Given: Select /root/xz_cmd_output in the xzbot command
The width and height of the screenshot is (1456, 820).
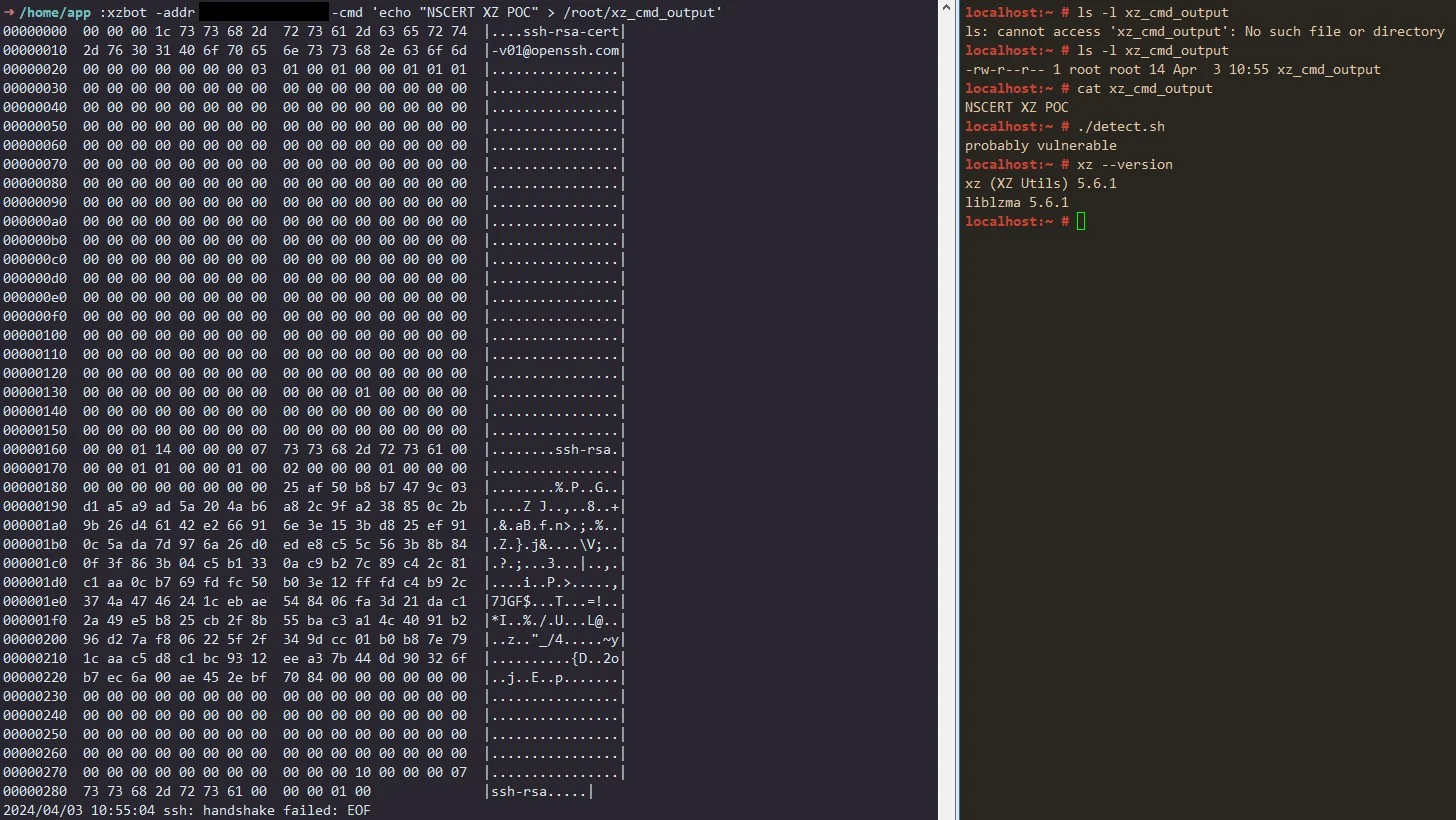Looking at the screenshot, I should pyautogui.click(x=640, y=12).
